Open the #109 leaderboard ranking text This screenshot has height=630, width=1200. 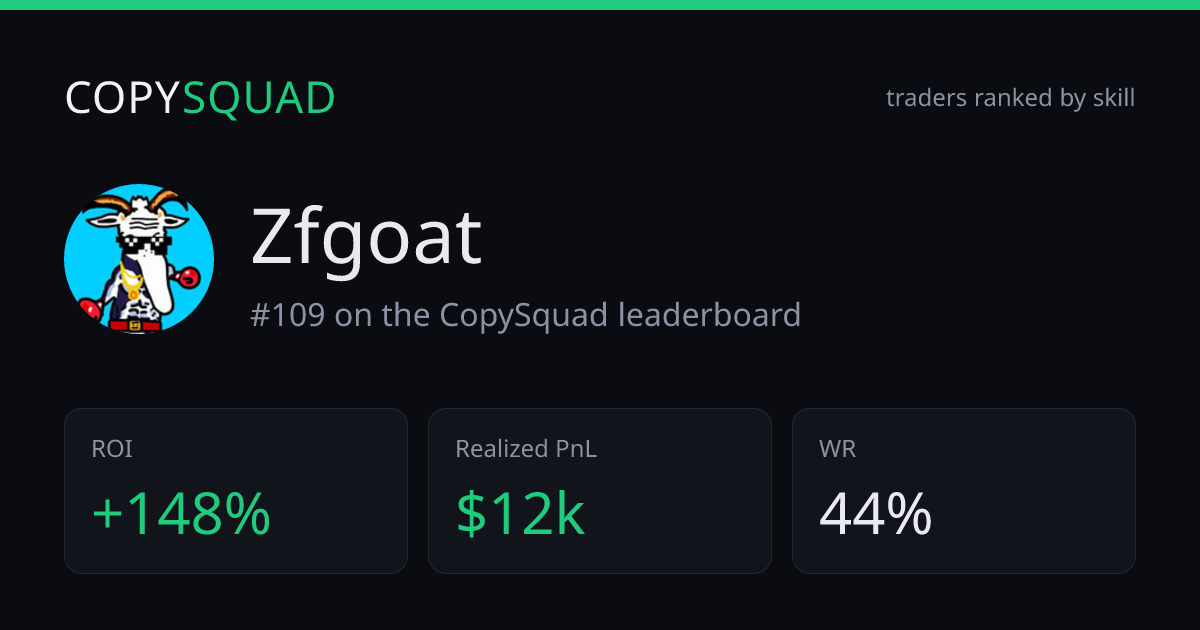[525, 315]
